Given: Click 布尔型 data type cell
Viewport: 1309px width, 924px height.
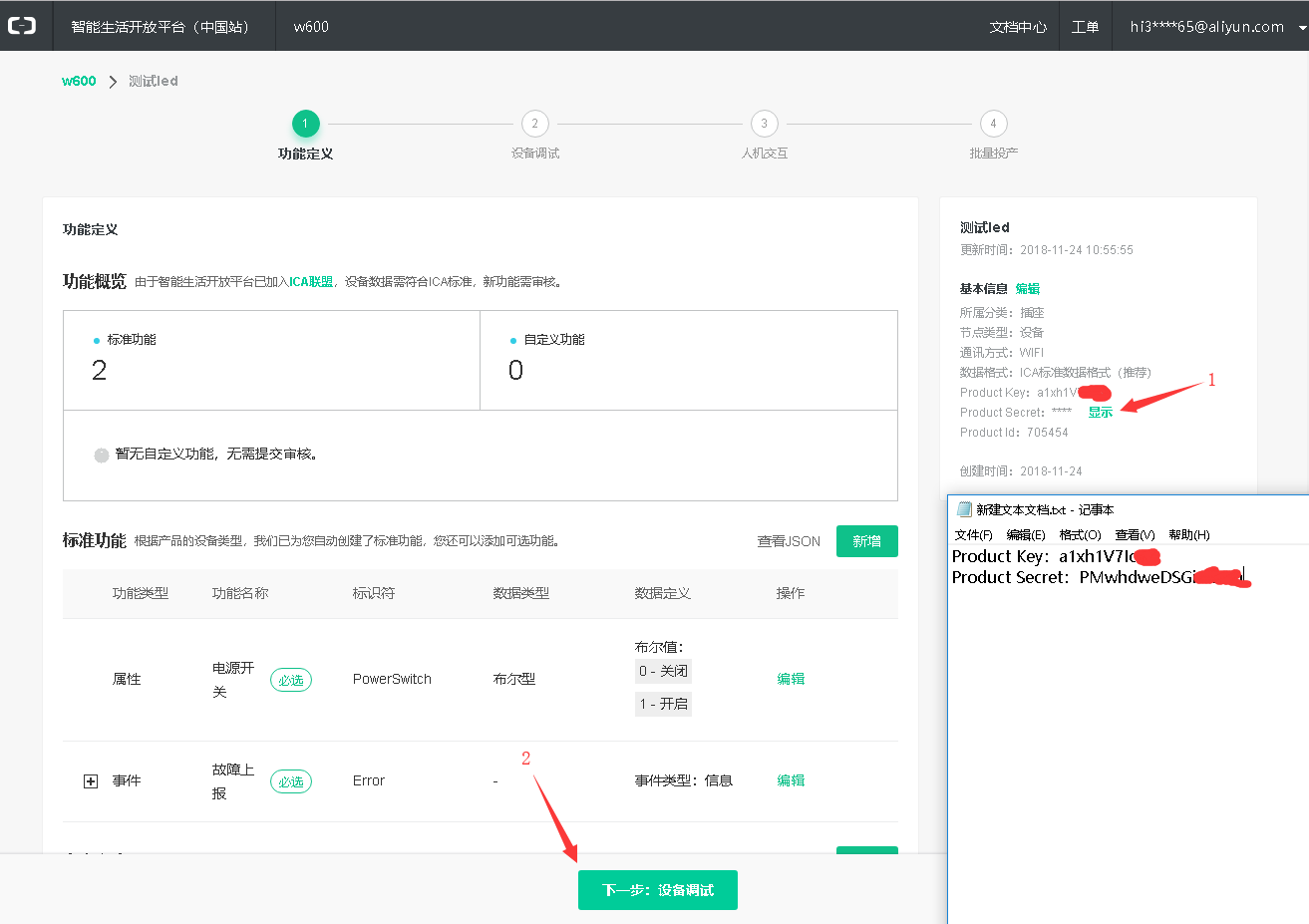Looking at the screenshot, I should [x=514, y=679].
